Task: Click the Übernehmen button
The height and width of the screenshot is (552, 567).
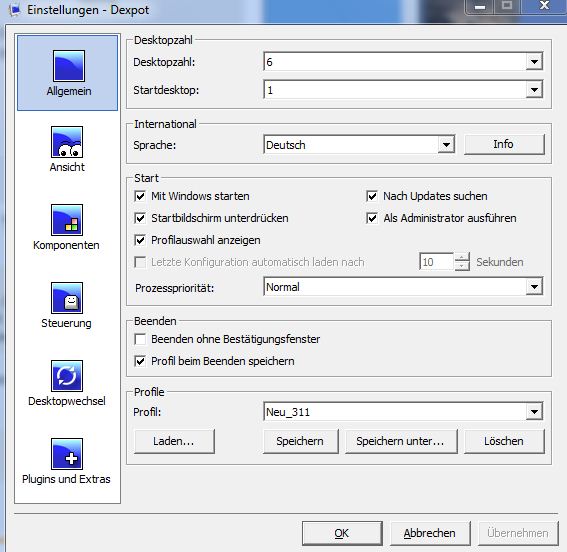Action: point(518,533)
